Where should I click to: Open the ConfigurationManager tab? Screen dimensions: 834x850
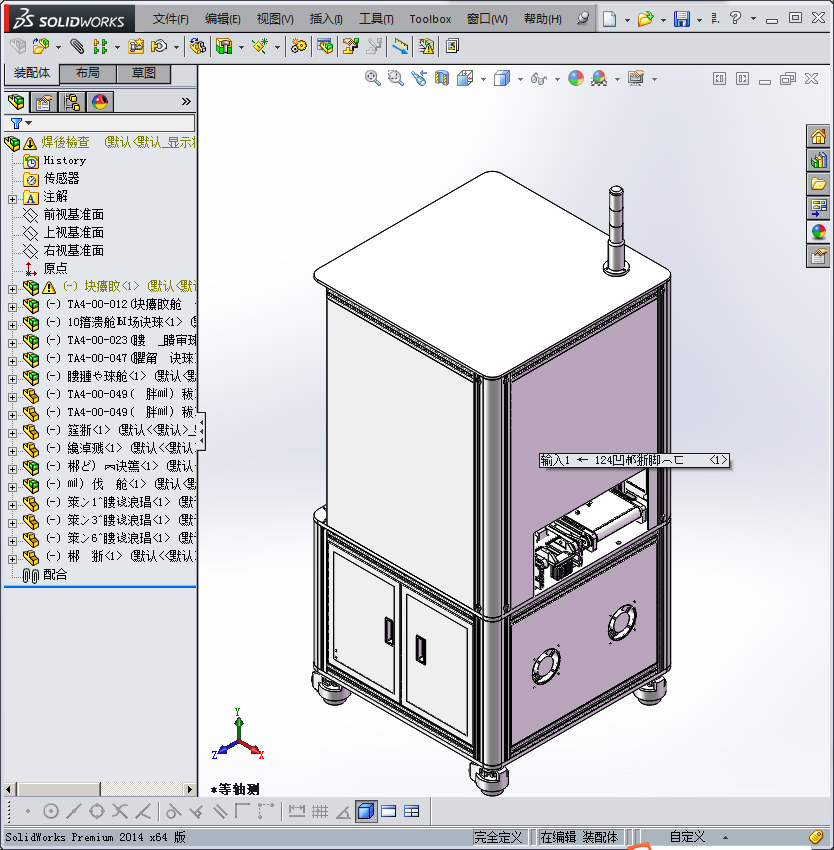pyautogui.click(x=72, y=102)
